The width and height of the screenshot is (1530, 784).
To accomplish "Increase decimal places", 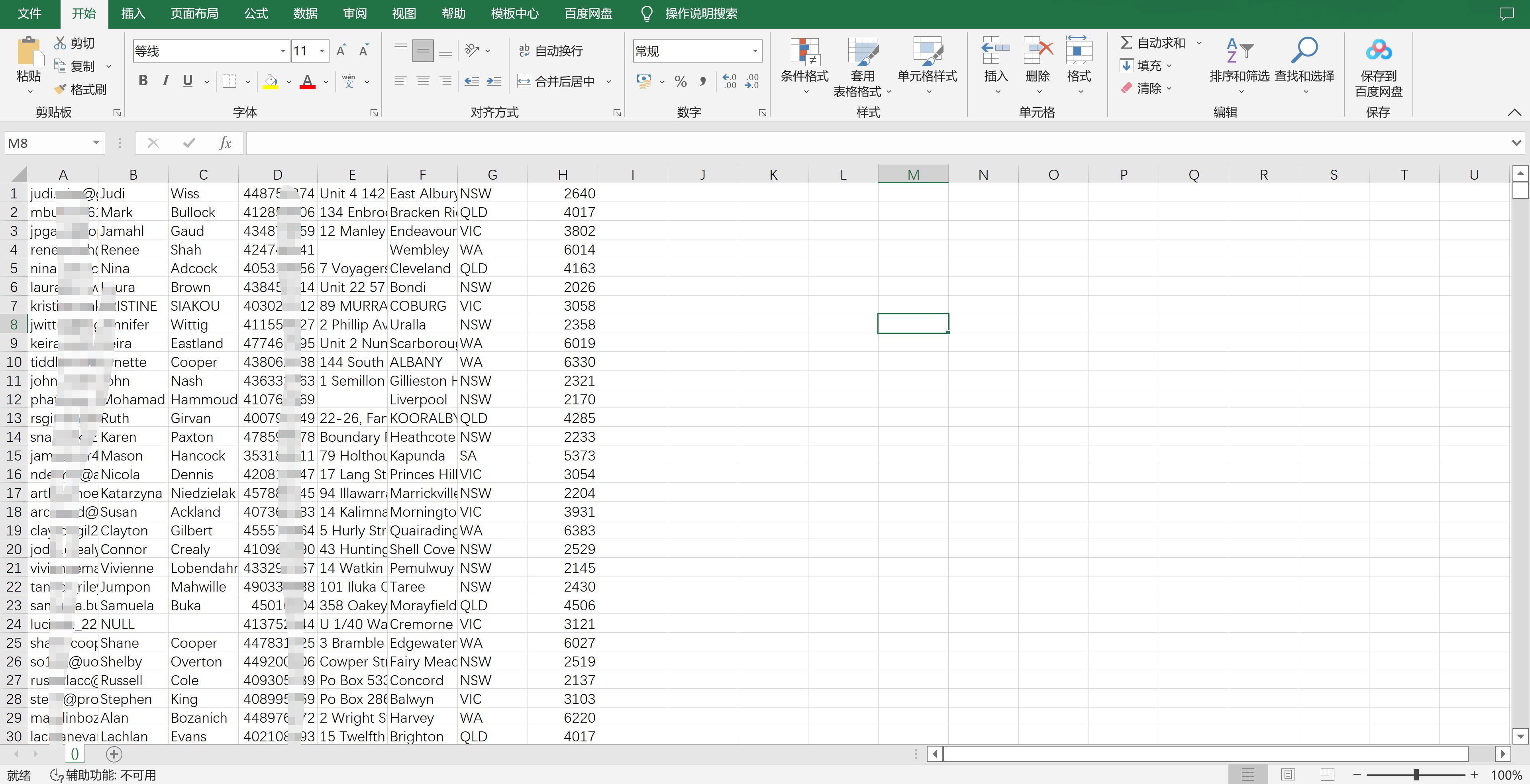I will tap(730, 81).
